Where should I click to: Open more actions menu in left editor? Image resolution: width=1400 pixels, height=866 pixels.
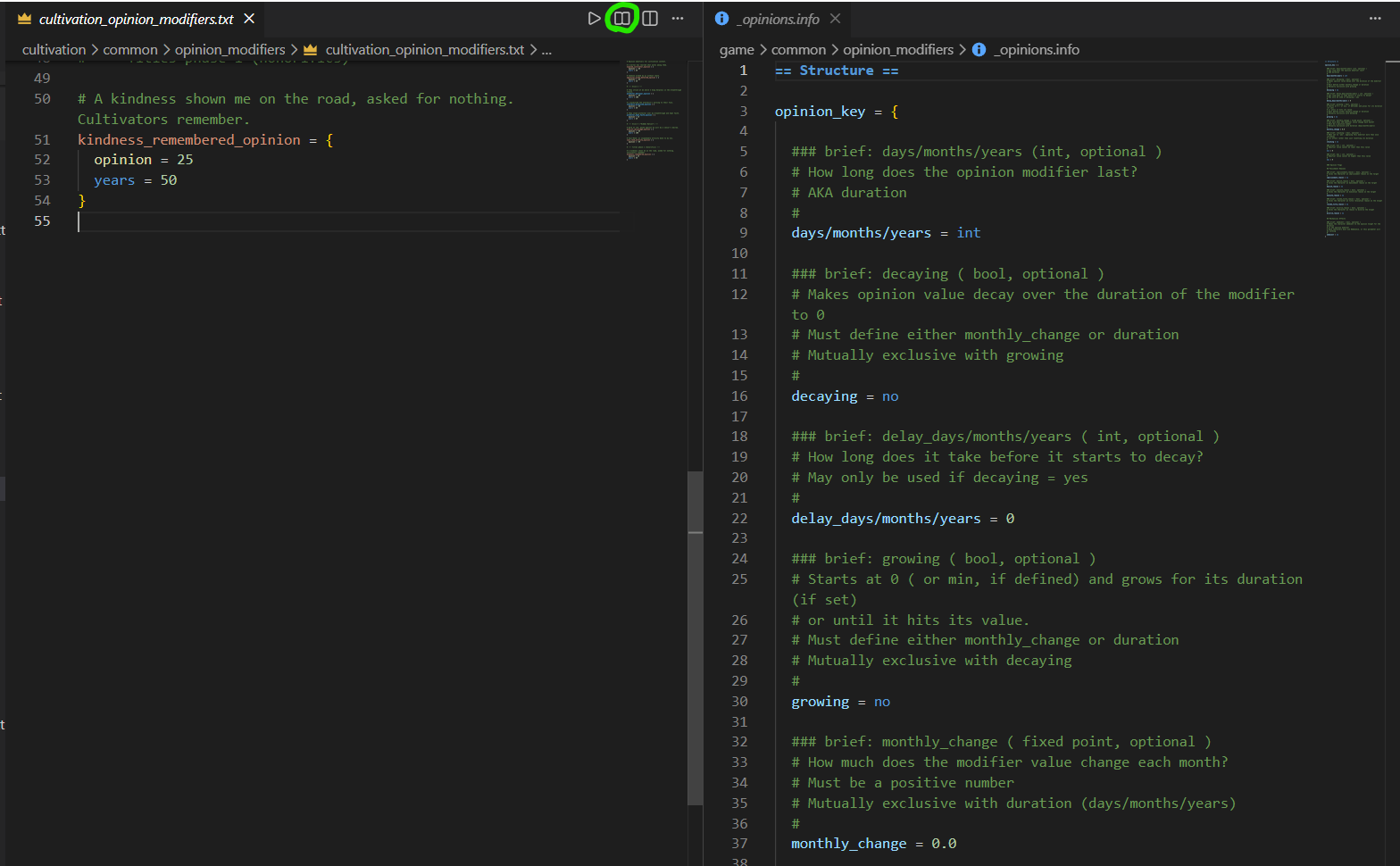click(x=678, y=19)
